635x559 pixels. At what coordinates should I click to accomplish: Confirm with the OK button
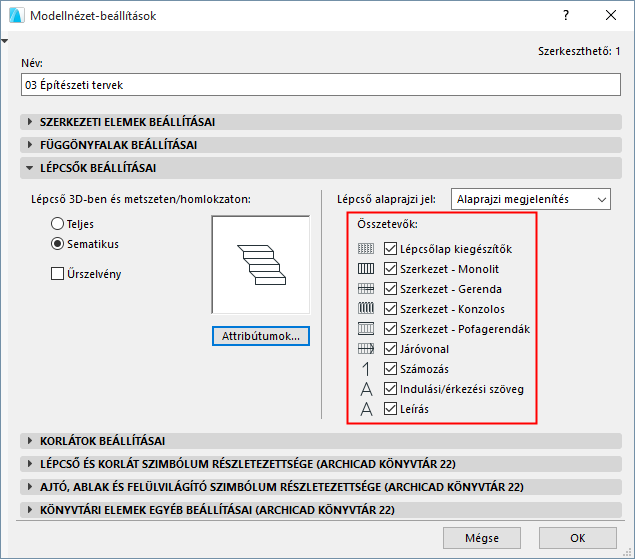[578, 538]
